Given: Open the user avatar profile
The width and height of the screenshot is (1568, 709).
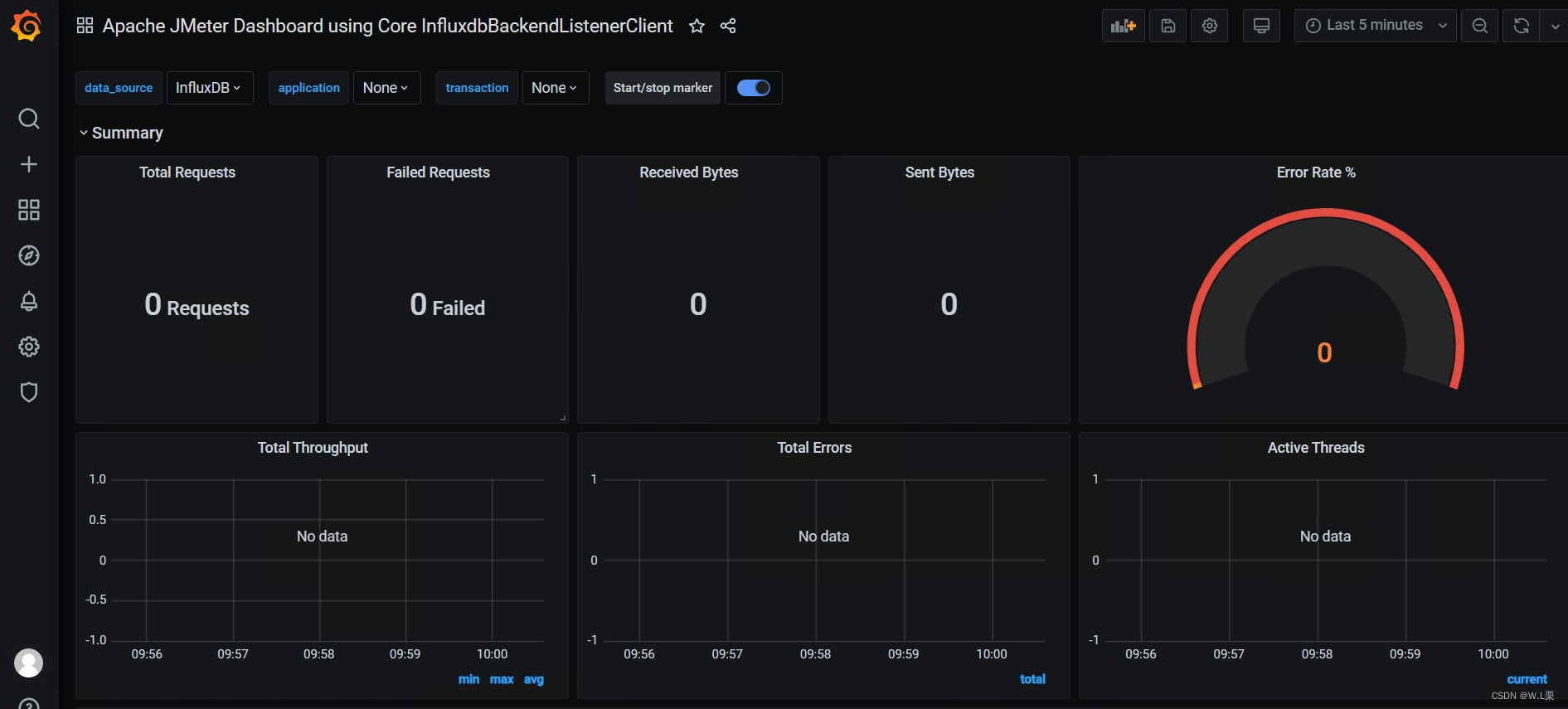Looking at the screenshot, I should [x=29, y=663].
